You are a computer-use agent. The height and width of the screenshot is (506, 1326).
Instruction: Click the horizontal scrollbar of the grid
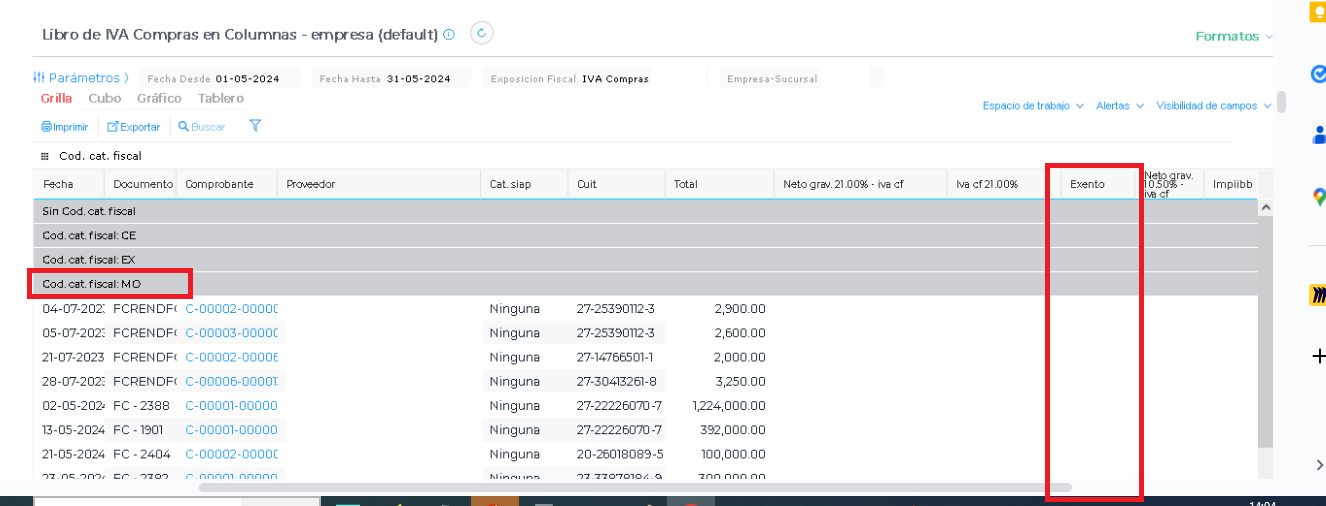pyautogui.click(x=635, y=488)
